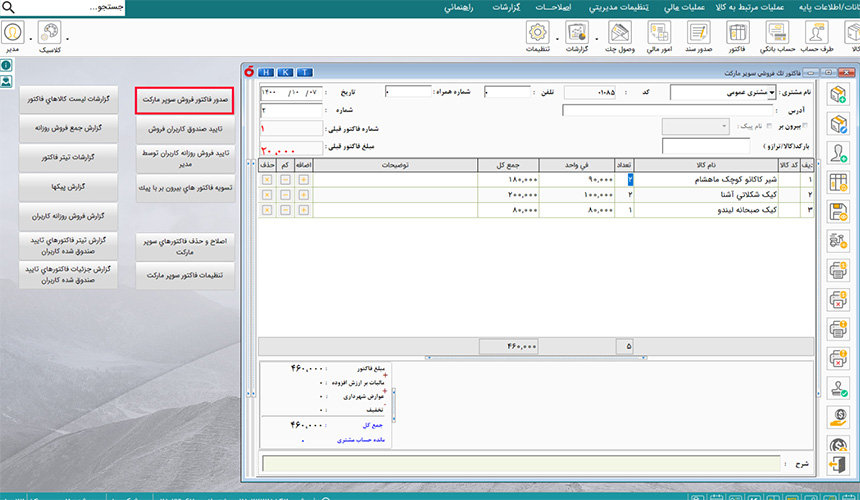The height and width of the screenshot is (500, 860).
Task: Click the table grid icon in invoice sidebar
Action: 838,182
